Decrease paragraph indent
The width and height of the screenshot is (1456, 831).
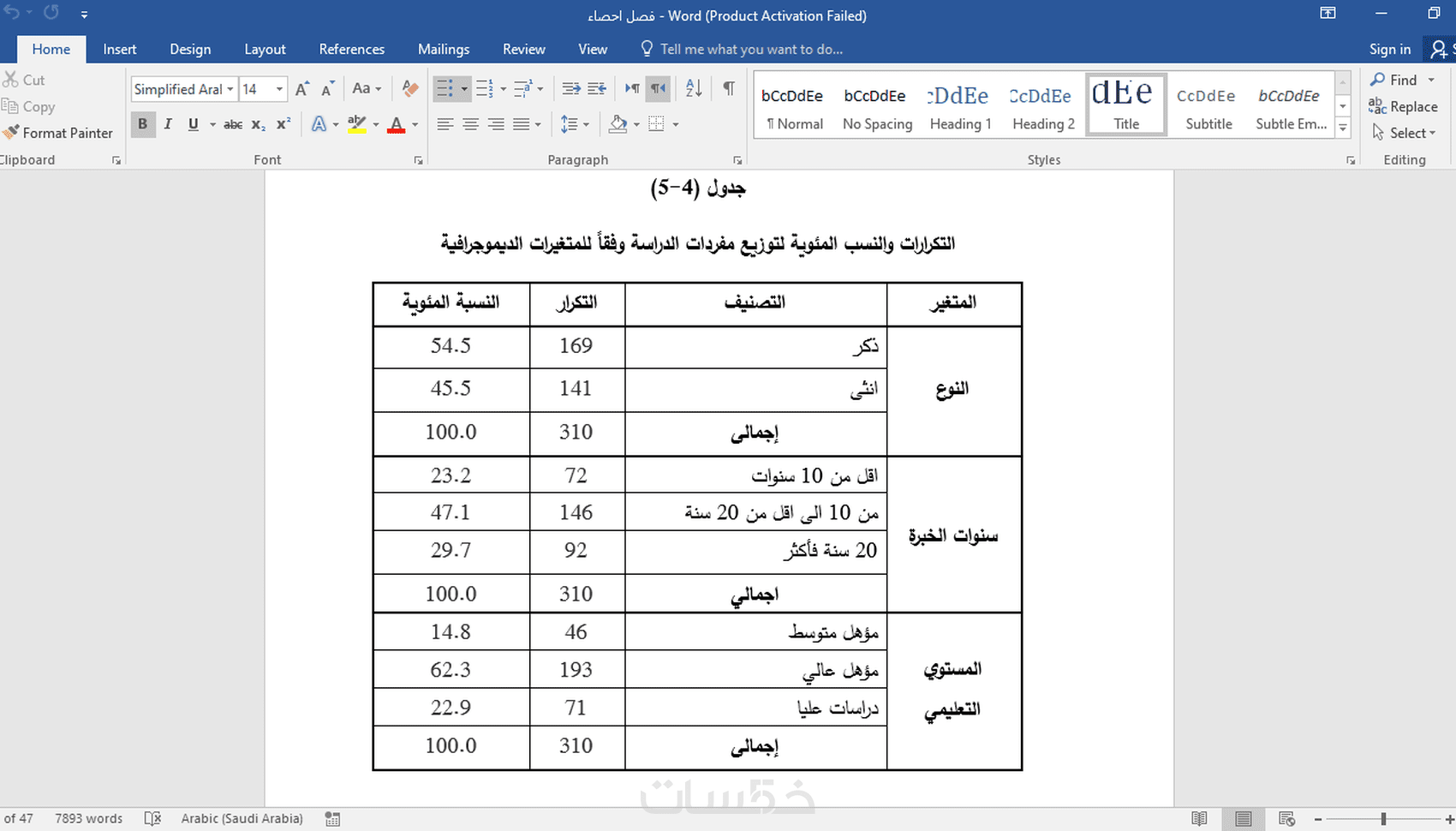tap(571, 88)
